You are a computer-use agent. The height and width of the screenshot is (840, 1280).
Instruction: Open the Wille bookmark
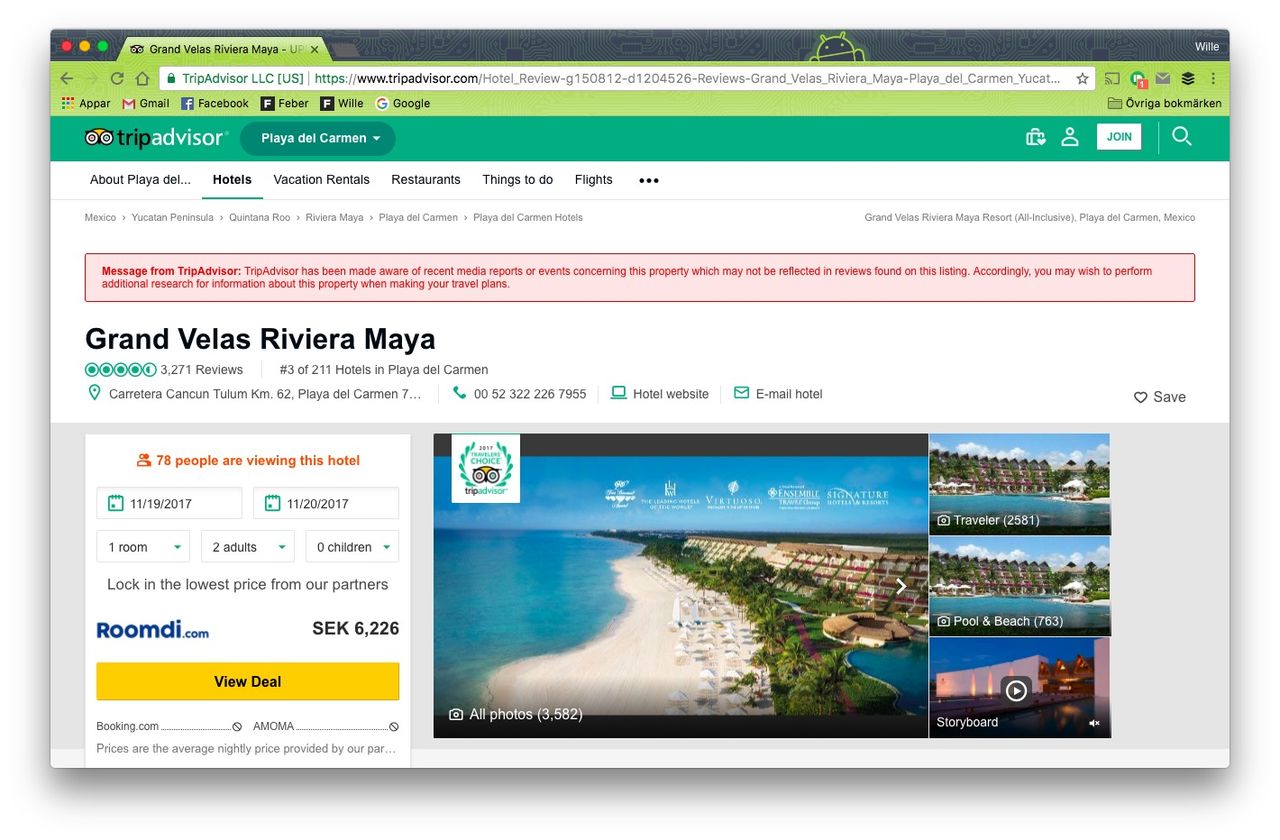coord(342,103)
